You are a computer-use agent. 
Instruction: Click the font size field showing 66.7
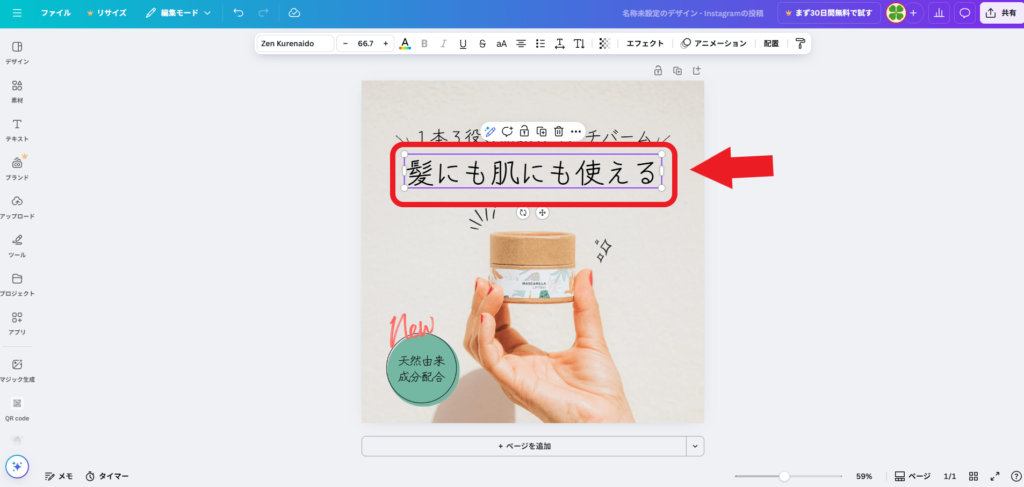(x=365, y=44)
